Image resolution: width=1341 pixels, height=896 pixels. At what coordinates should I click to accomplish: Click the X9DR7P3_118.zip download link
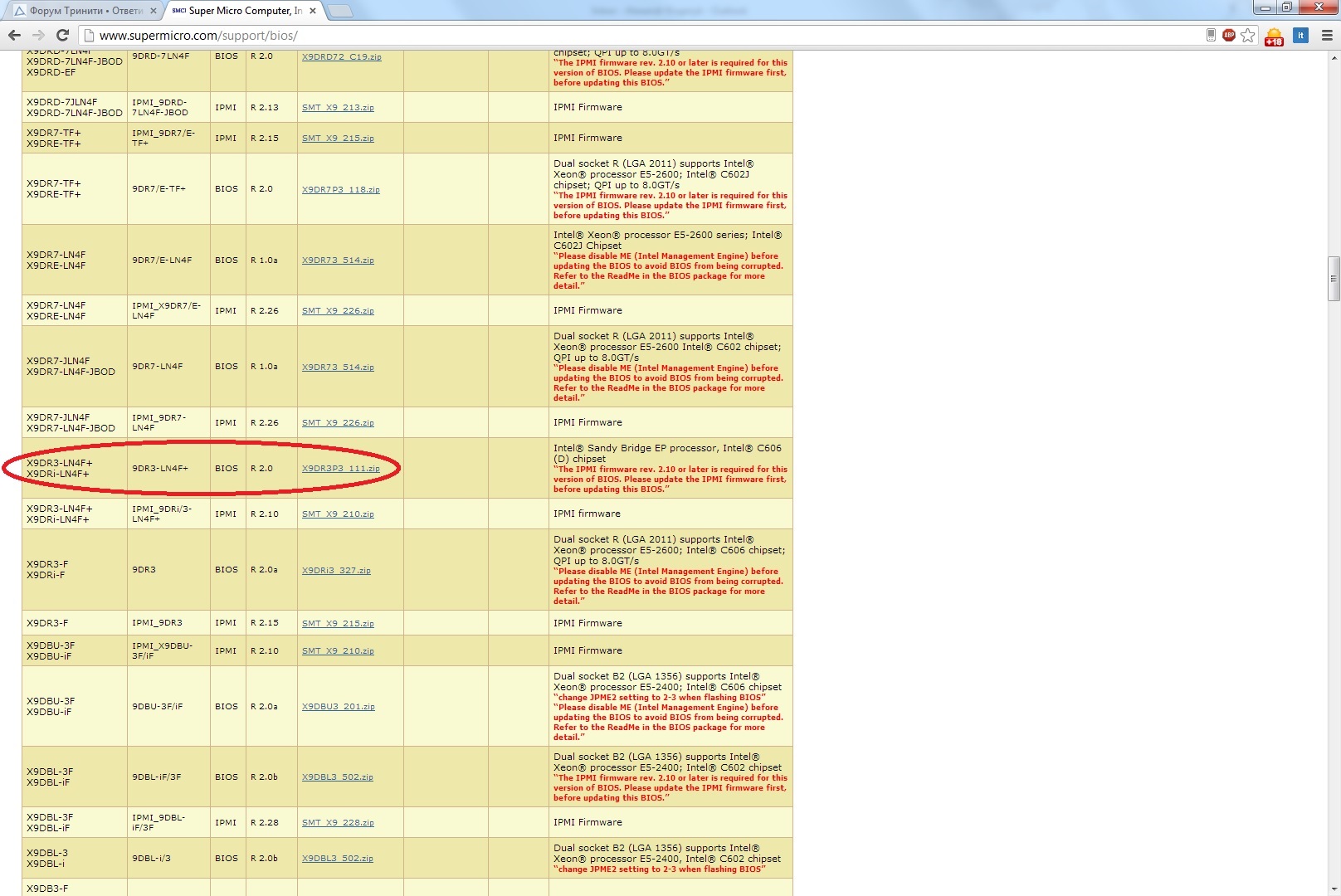pos(340,190)
